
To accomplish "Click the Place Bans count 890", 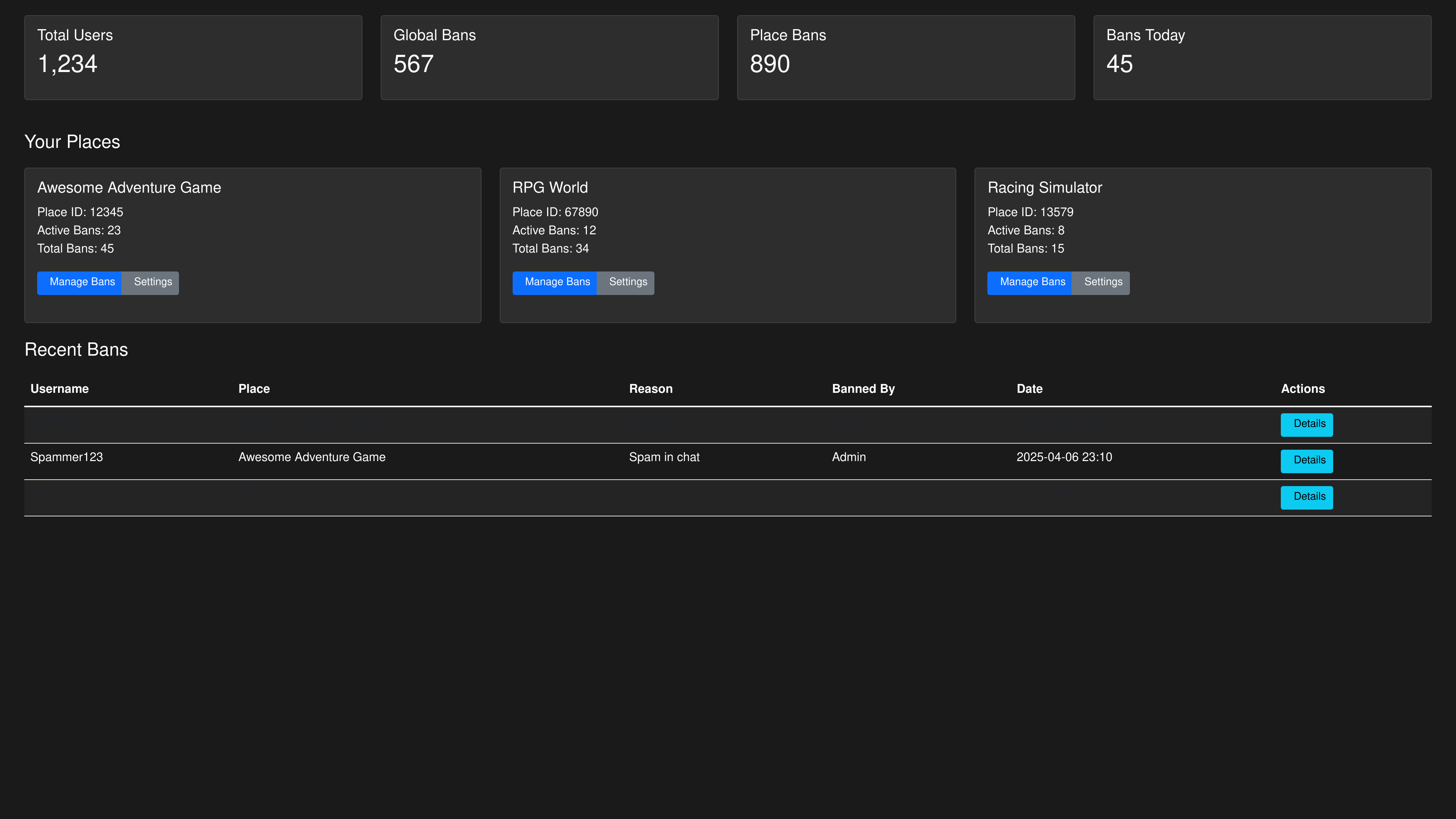I will (x=770, y=64).
